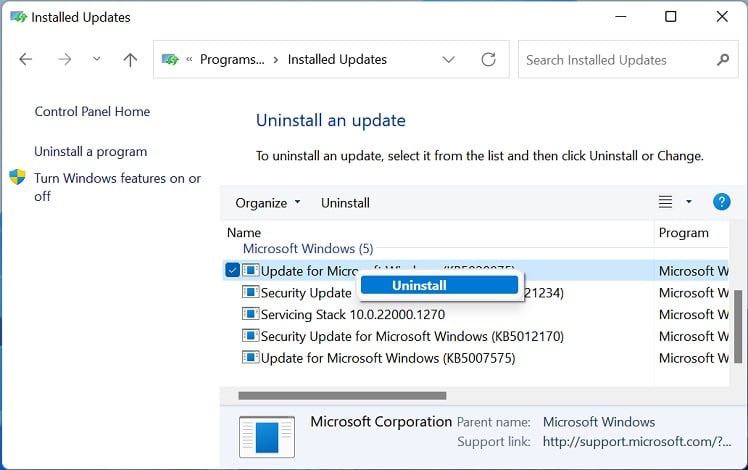Expand address bar history dropdown

tap(448, 60)
